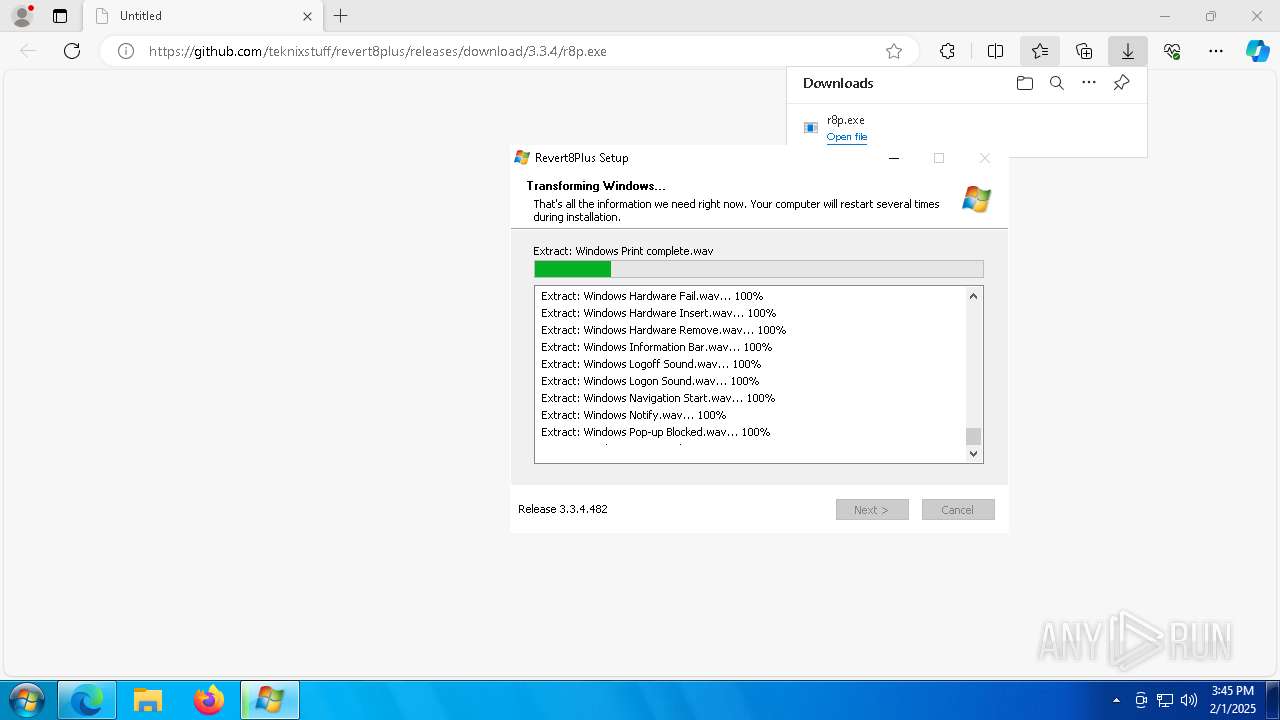Click the 'Release 3.3.4.482' version text
The image size is (1280, 720).
point(563,509)
